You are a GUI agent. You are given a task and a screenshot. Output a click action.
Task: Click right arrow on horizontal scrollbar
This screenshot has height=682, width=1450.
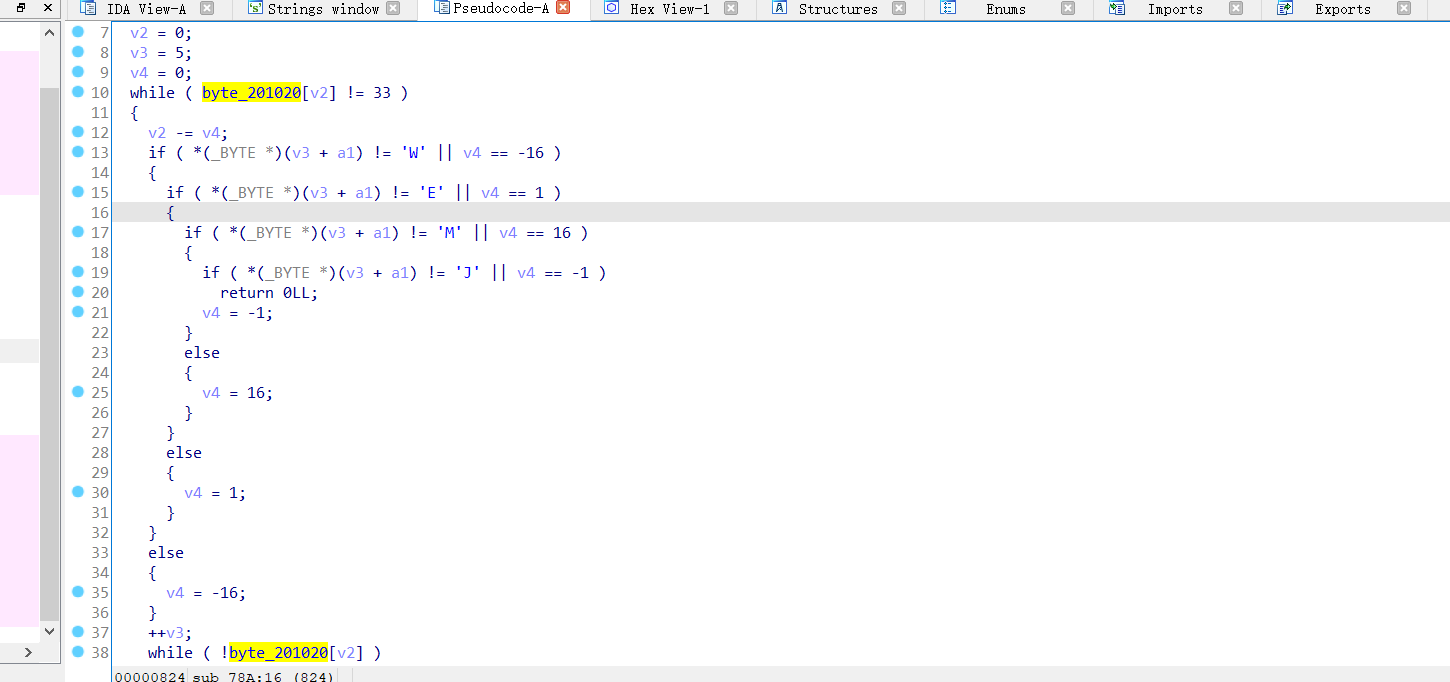(x=28, y=652)
